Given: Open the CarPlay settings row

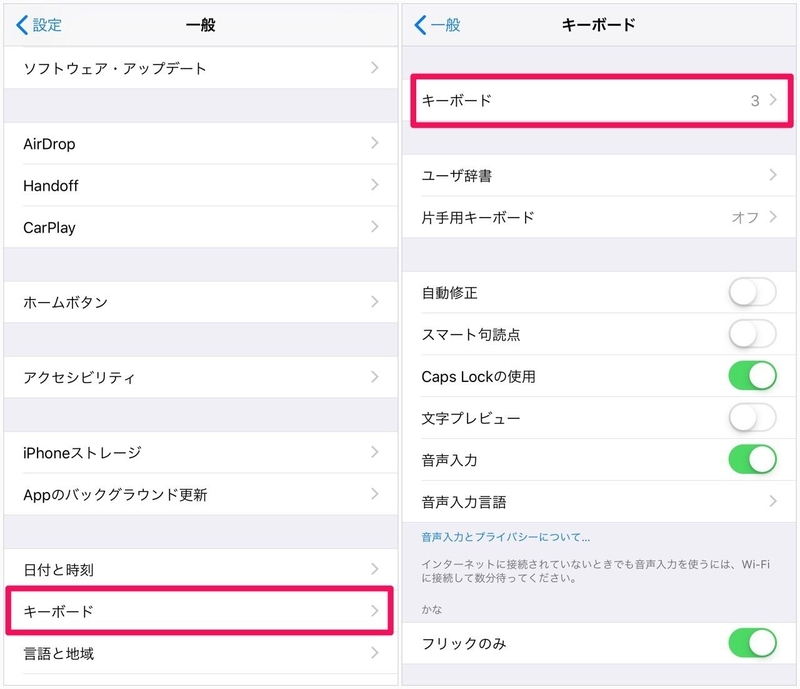Looking at the screenshot, I should (201, 228).
